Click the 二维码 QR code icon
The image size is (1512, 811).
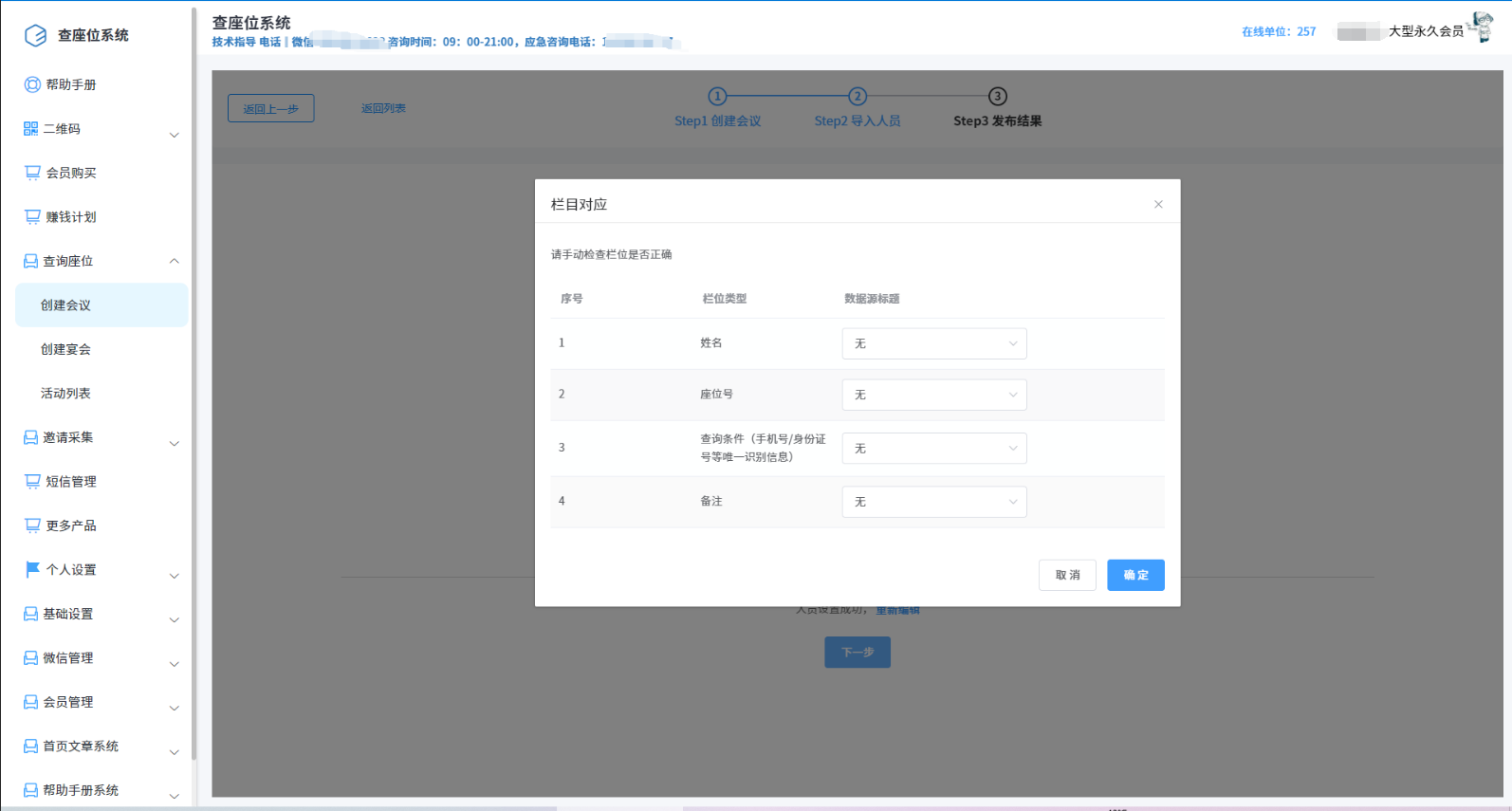pos(31,129)
